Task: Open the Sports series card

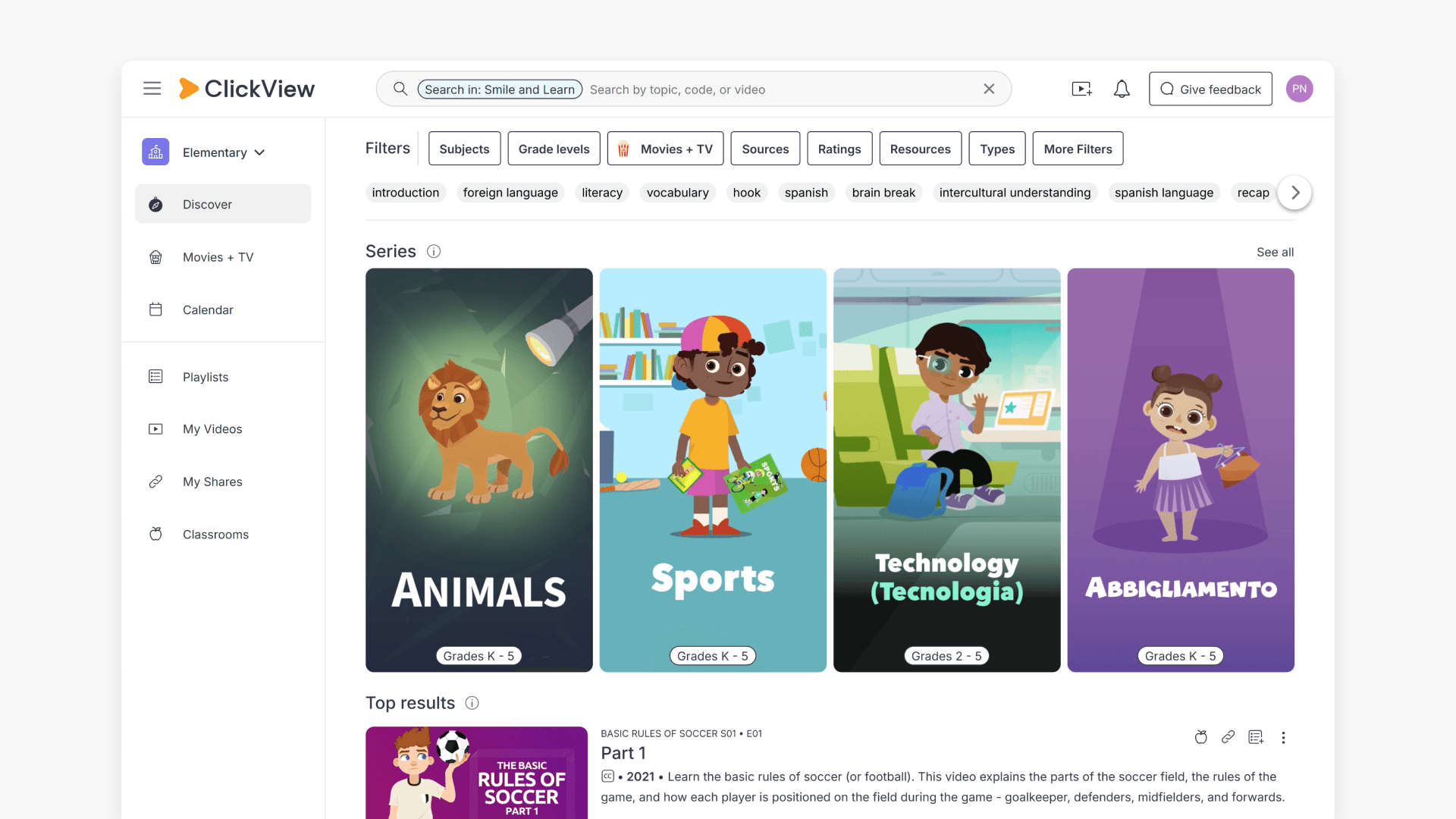Action: point(713,470)
